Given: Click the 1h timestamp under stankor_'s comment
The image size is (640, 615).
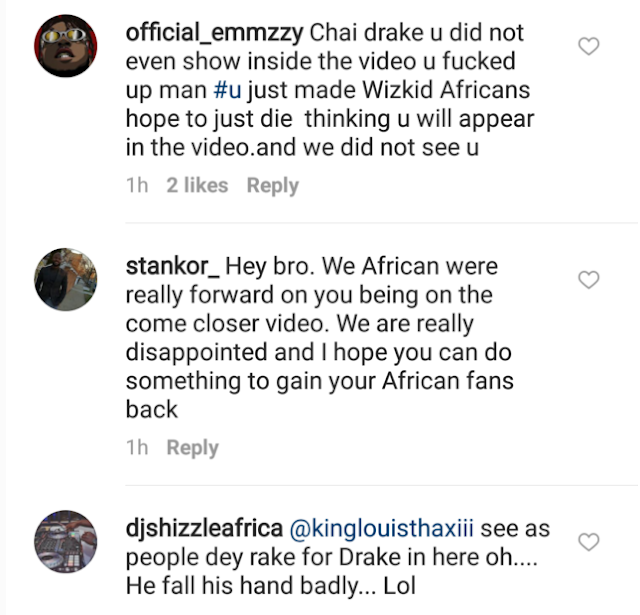Looking at the screenshot, I should [x=137, y=448].
